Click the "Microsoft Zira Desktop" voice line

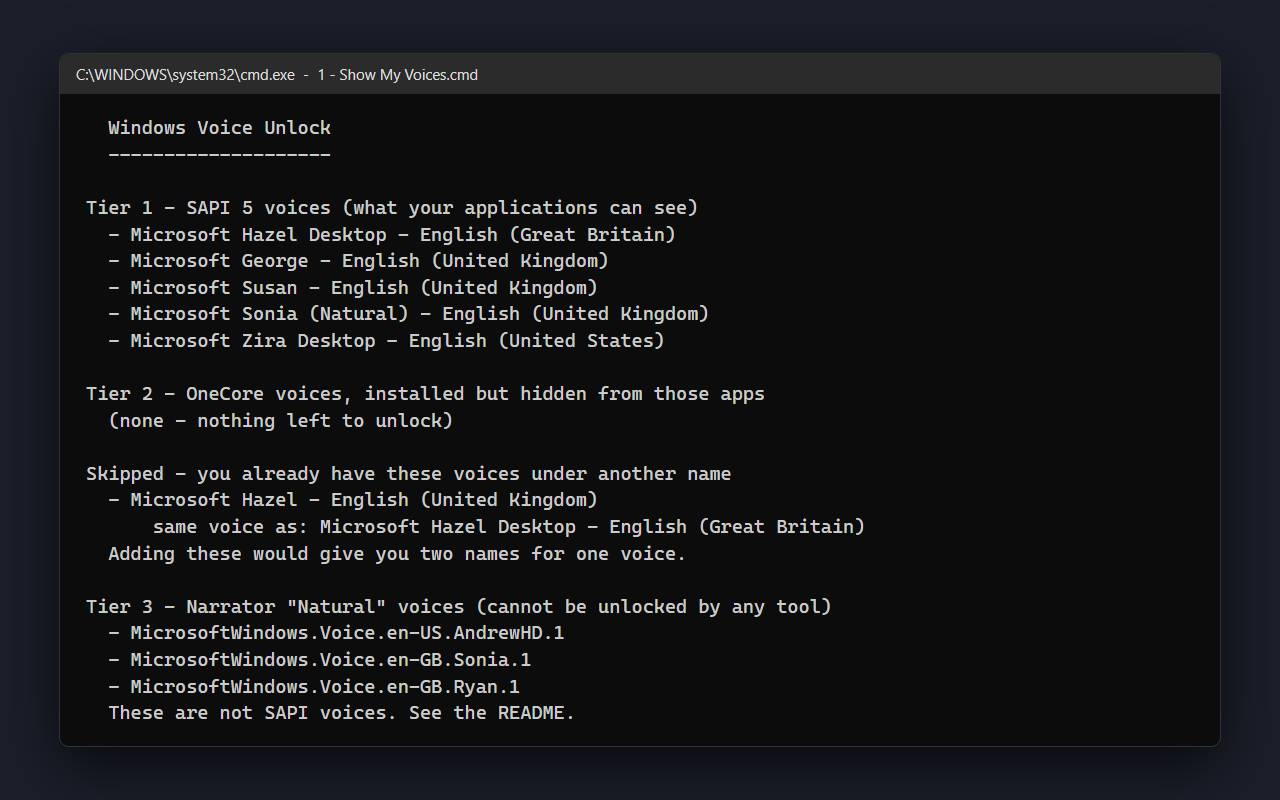386,340
